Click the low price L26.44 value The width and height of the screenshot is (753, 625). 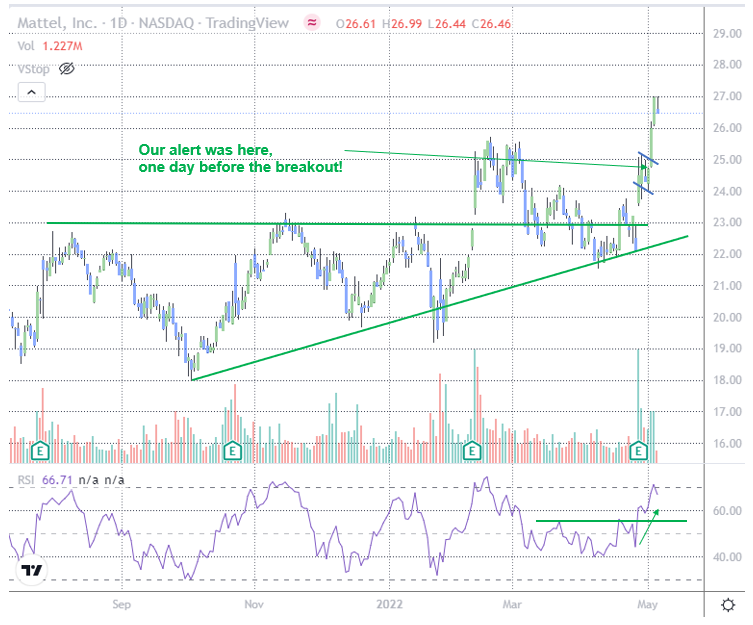(x=447, y=24)
